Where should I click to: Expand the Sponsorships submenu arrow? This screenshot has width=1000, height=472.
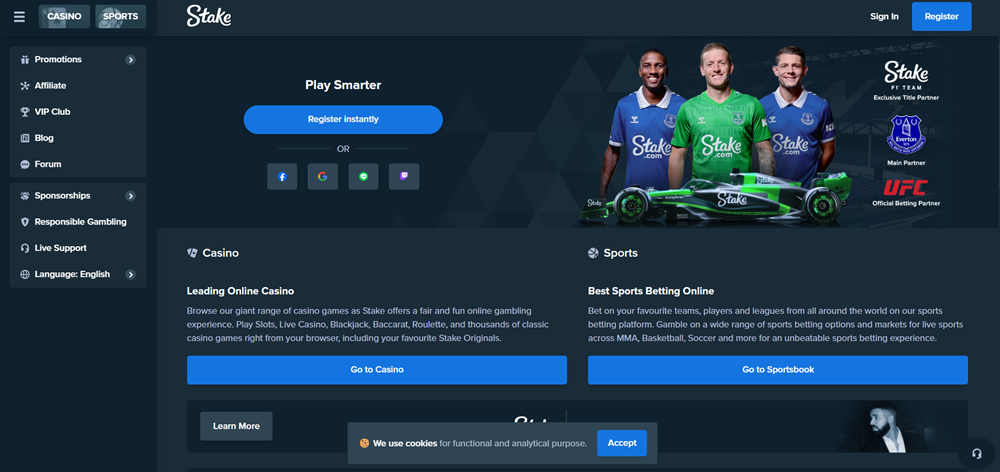[x=130, y=196]
